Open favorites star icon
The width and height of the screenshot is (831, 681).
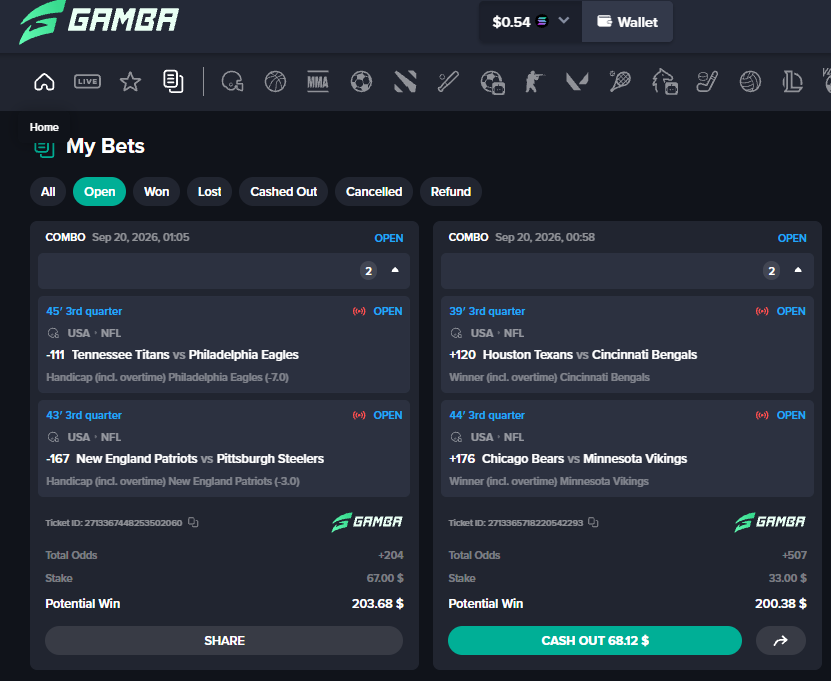click(x=130, y=82)
